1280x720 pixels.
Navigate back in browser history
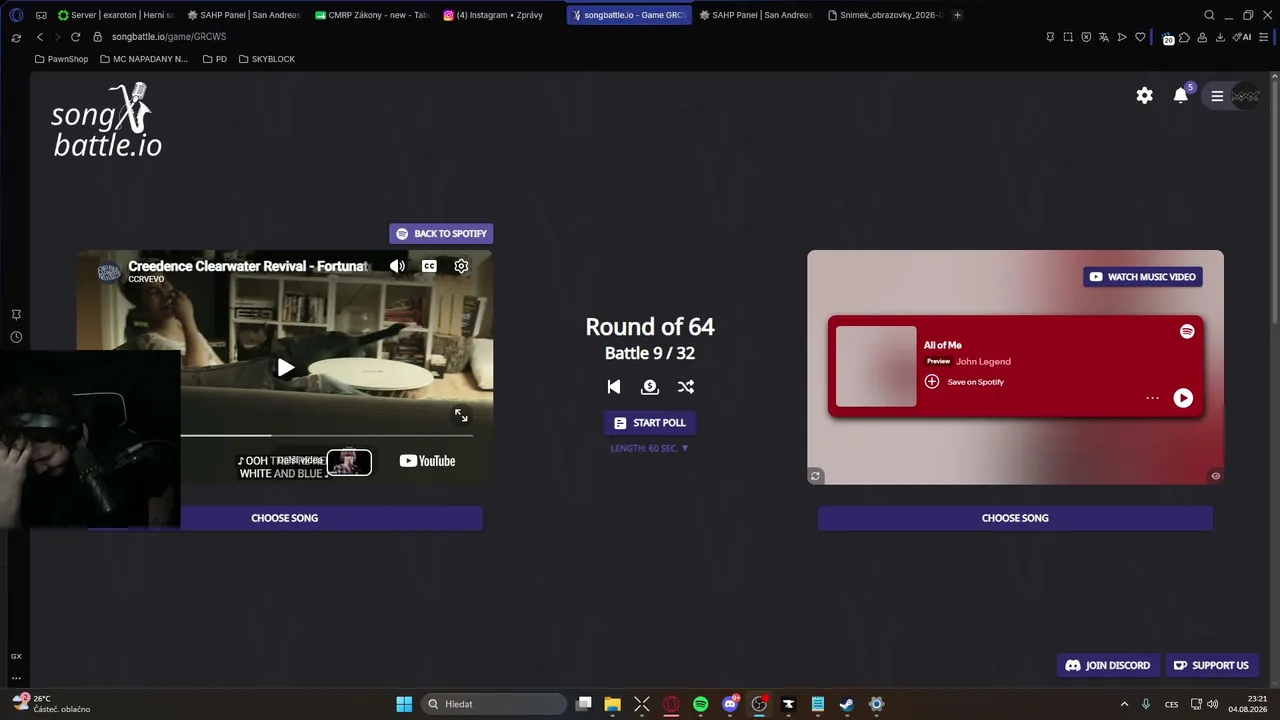(x=39, y=37)
